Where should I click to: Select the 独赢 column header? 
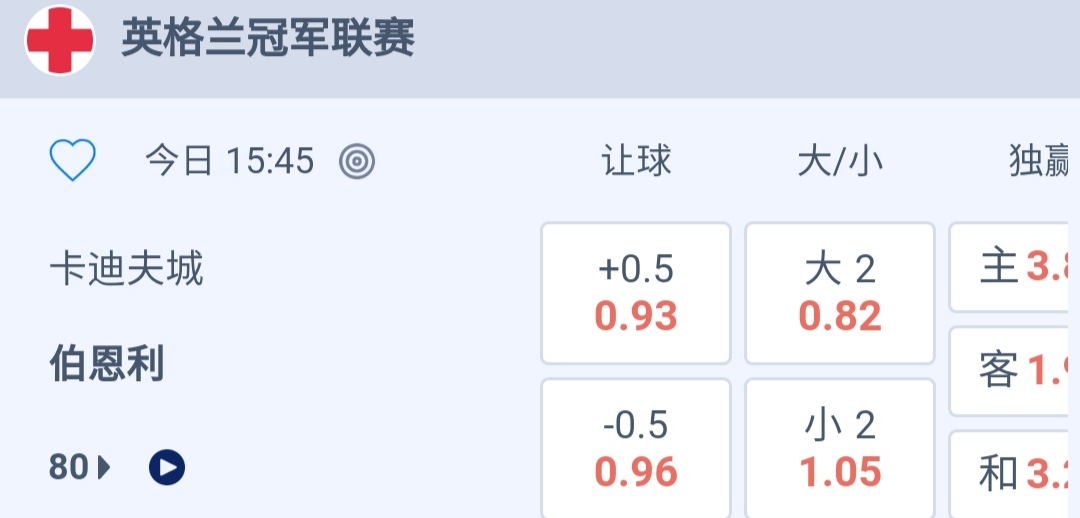pyautogui.click(x=1040, y=161)
